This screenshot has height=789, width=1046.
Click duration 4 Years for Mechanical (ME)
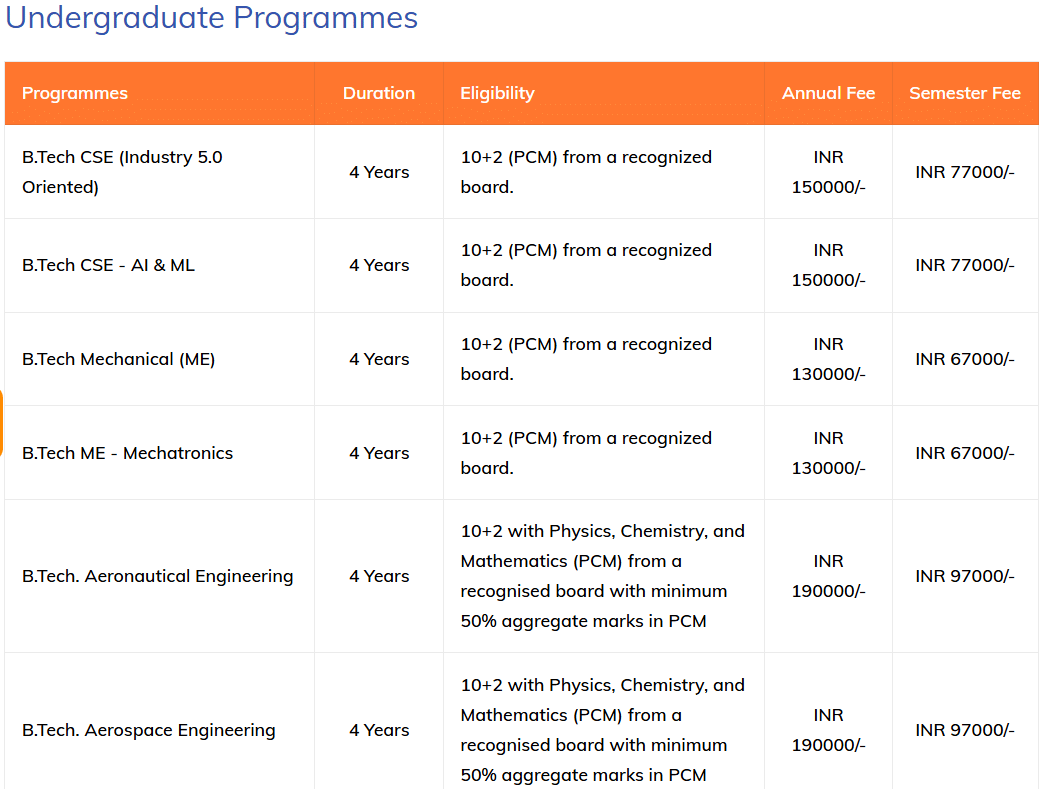click(x=379, y=359)
